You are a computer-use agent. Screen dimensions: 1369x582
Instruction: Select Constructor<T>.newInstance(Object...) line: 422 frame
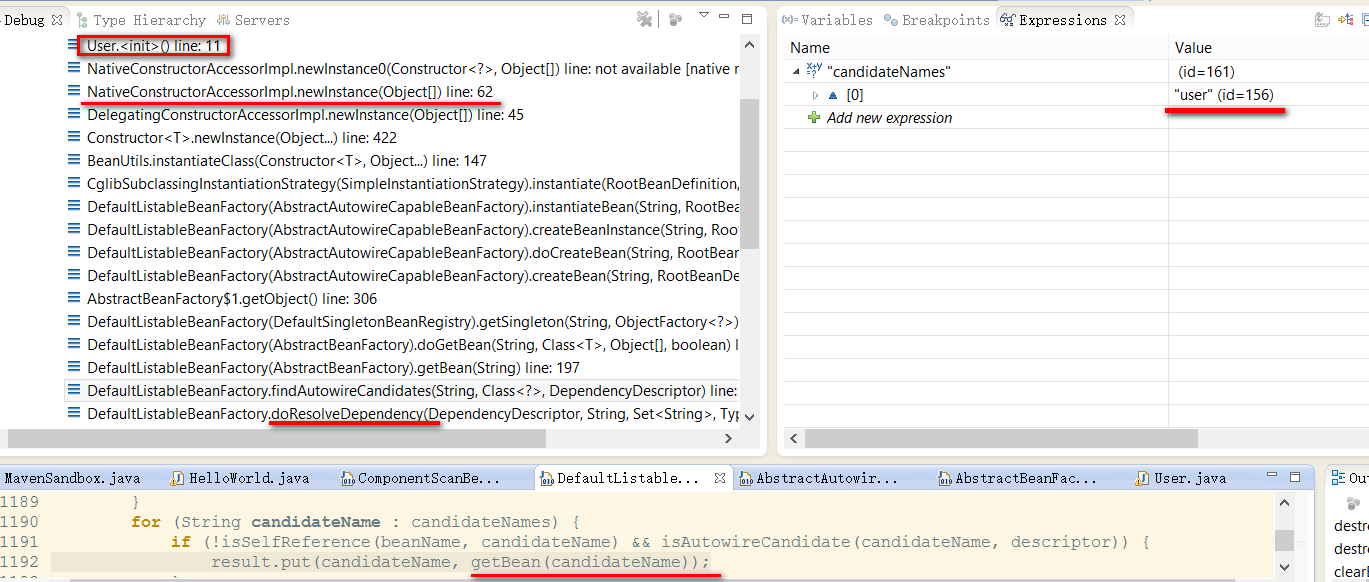(242, 137)
